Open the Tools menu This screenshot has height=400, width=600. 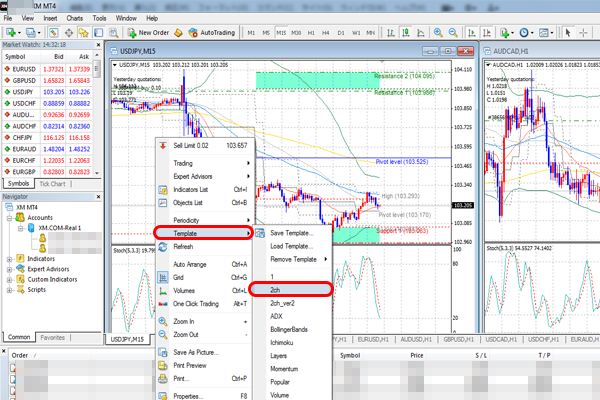(x=99, y=18)
